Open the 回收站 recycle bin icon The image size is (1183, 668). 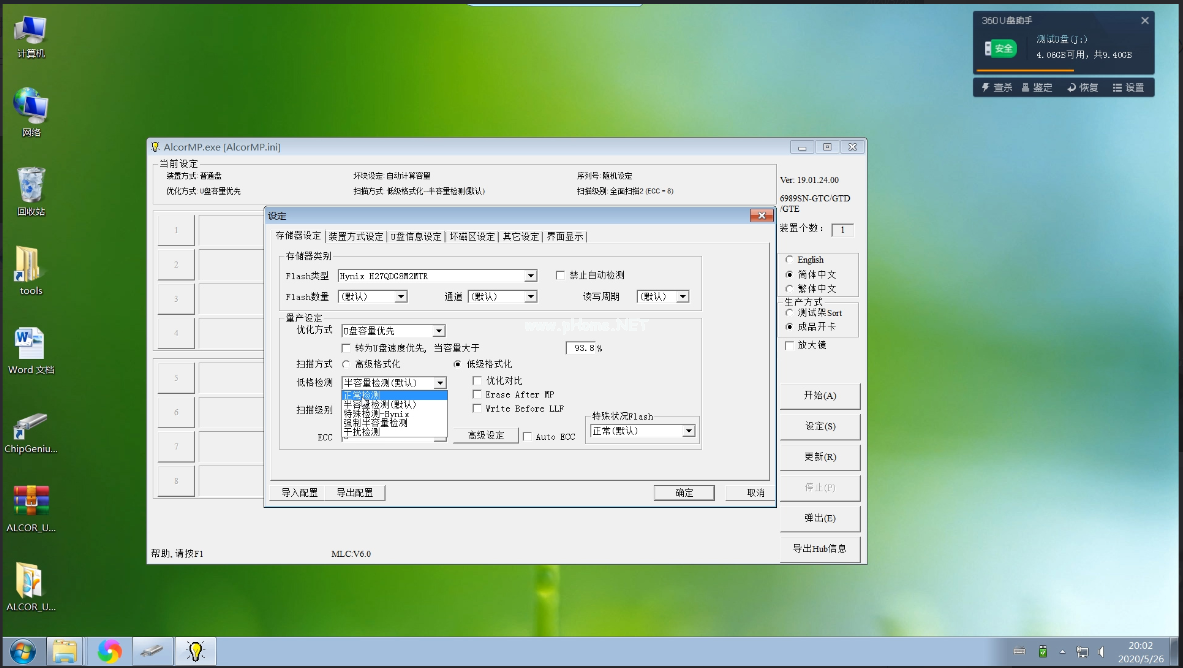tap(31, 187)
